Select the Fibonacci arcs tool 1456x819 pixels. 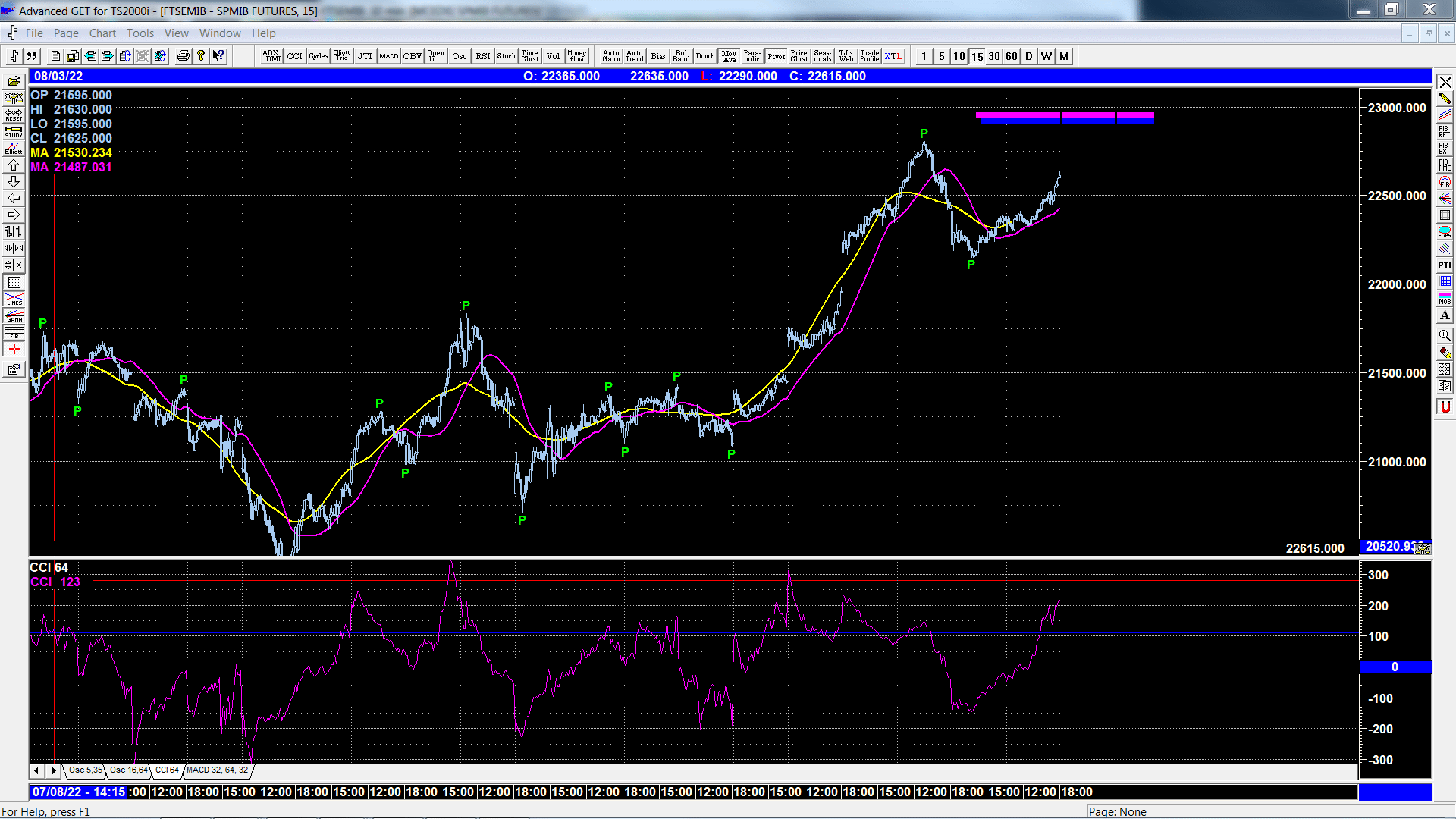1445,182
